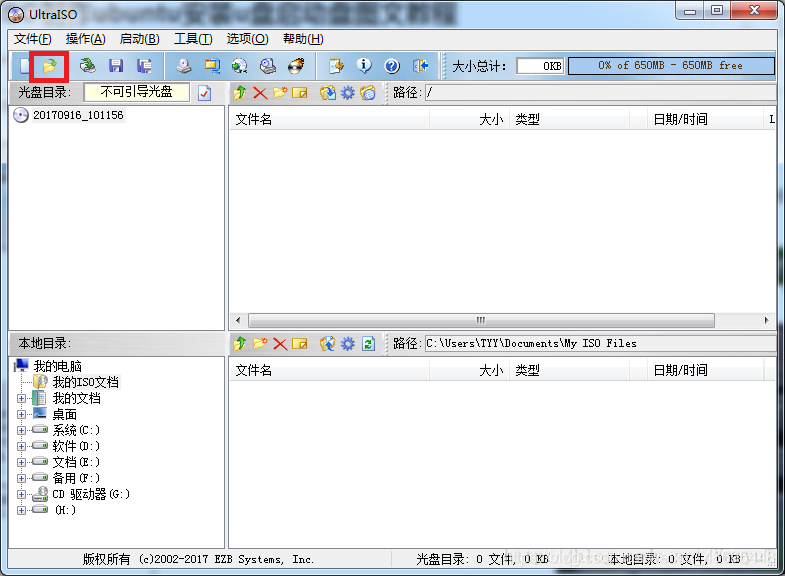Expand the 备用 (F:) drive node

tap(21, 478)
